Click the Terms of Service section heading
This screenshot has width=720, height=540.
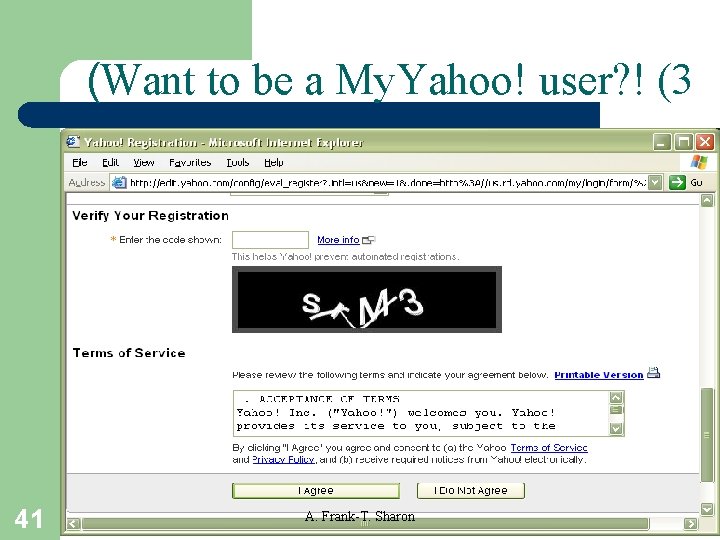129,353
